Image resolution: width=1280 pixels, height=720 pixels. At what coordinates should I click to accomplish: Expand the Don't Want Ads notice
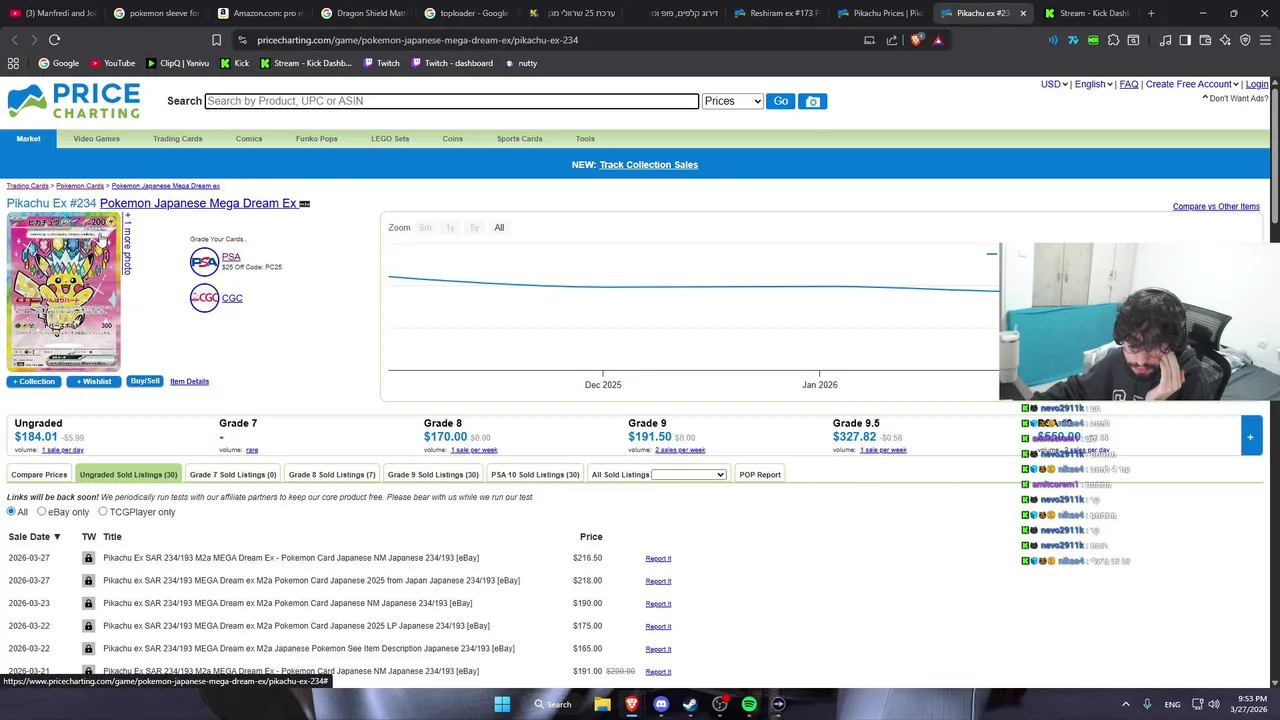pos(1235,98)
